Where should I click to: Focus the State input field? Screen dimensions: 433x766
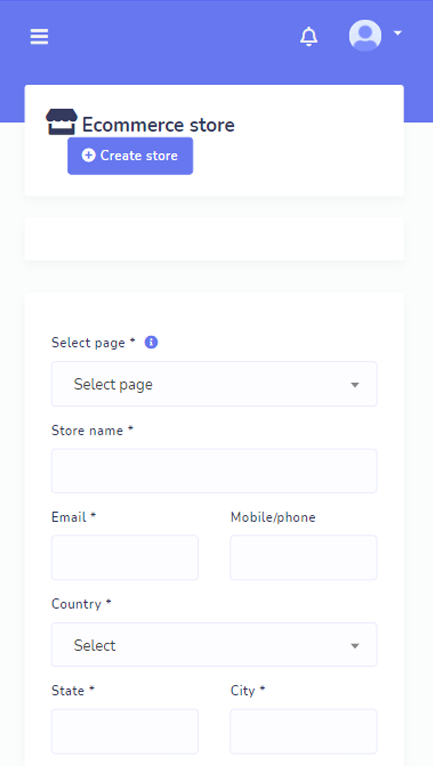coord(125,731)
